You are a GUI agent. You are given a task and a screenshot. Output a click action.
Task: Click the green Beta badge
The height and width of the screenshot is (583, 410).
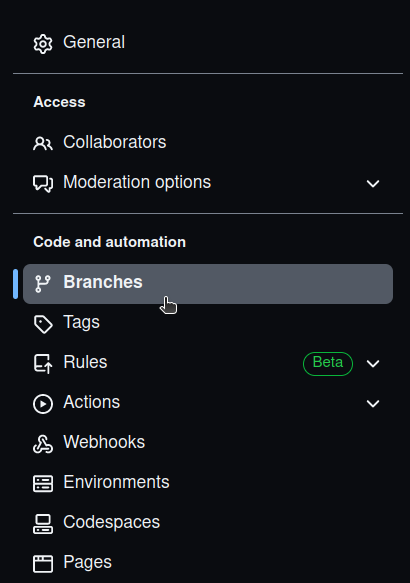coord(328,364)
